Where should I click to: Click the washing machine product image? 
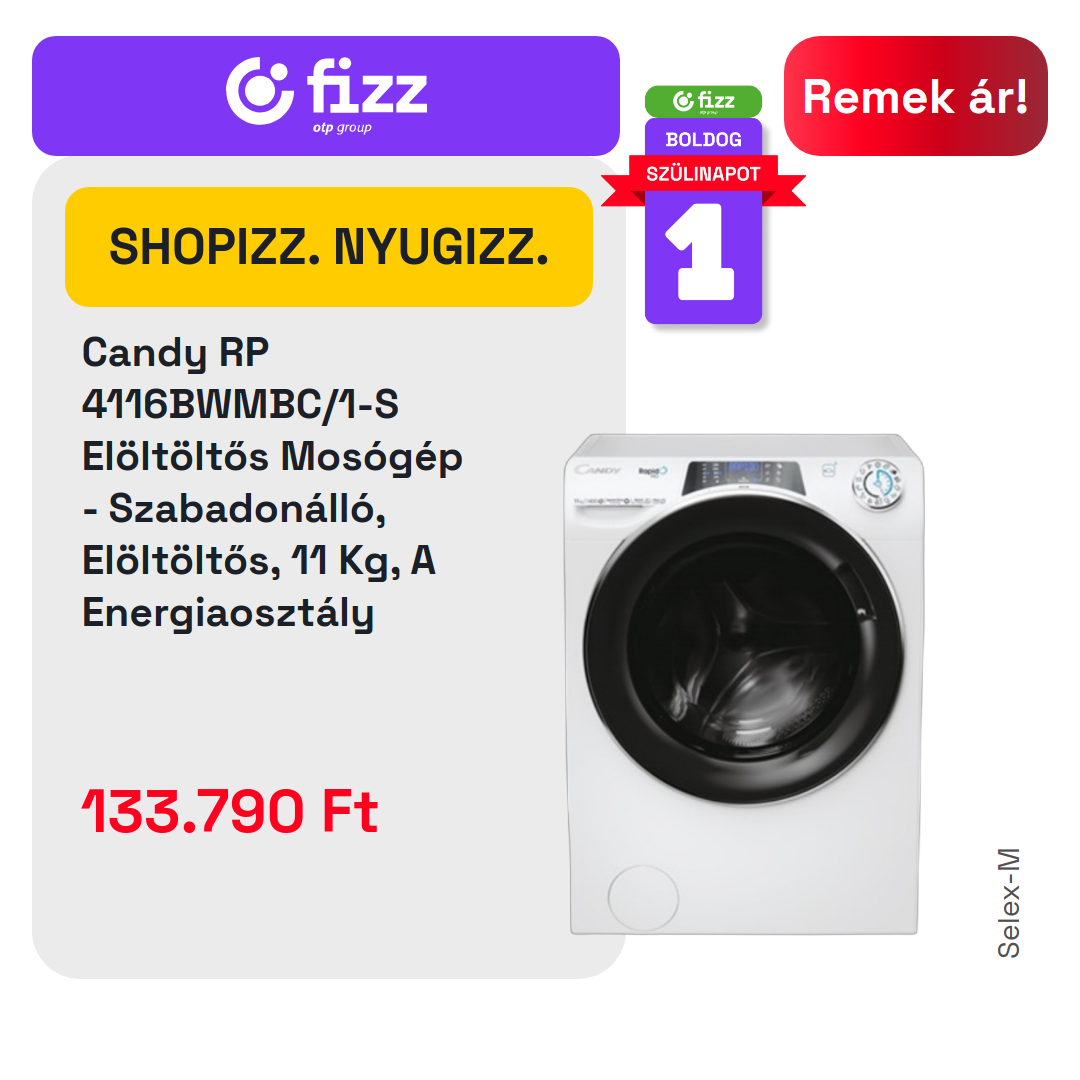click(743, 684)
